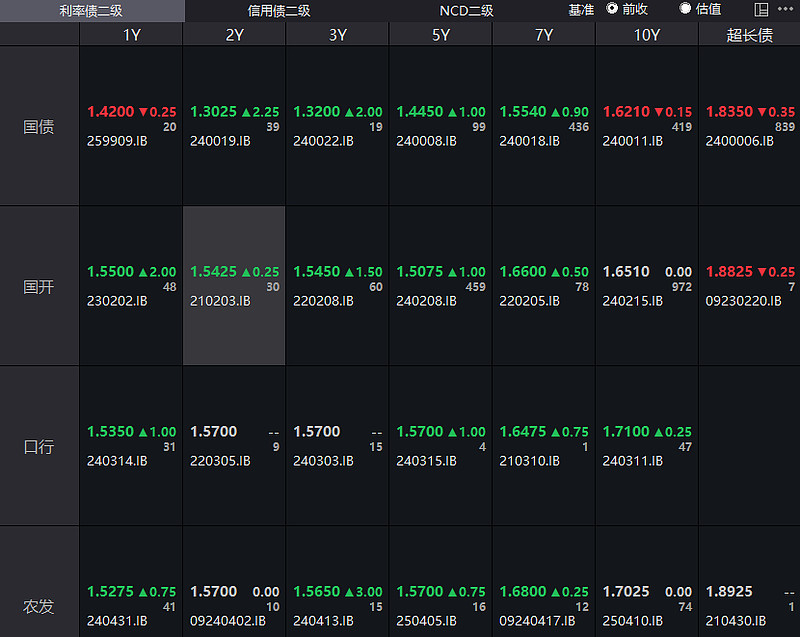Click the 超长债 column header
Image resolution: width=800 pixels, height=637 pixels.
tap(749, 35)
